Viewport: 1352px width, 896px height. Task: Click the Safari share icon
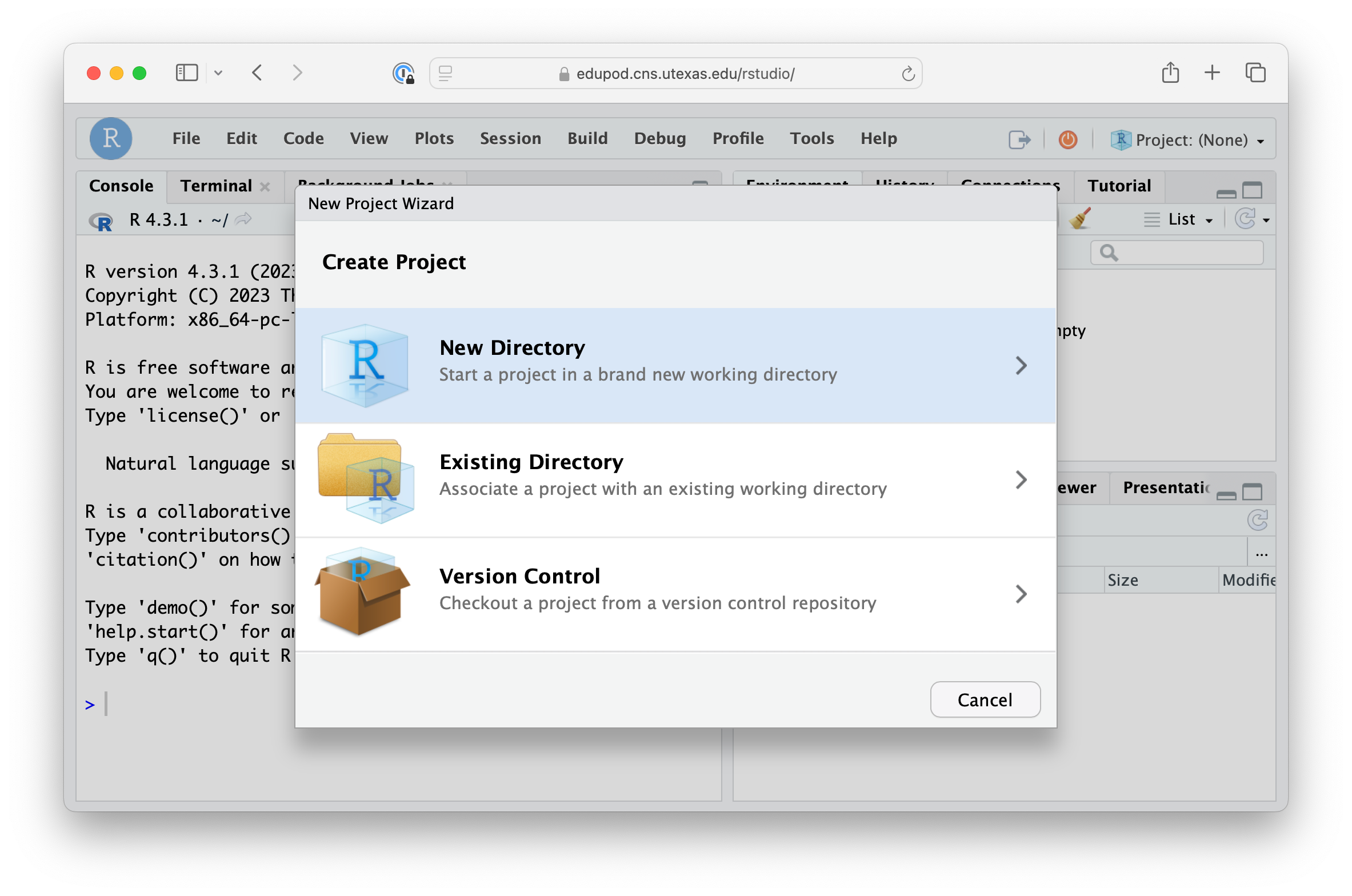tap(1170, 73)
